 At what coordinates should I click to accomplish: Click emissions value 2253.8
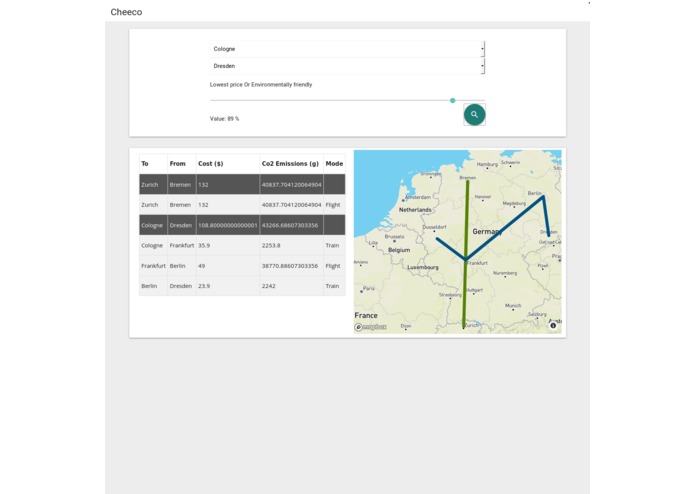pyautogui.click(x=271, y=245)
